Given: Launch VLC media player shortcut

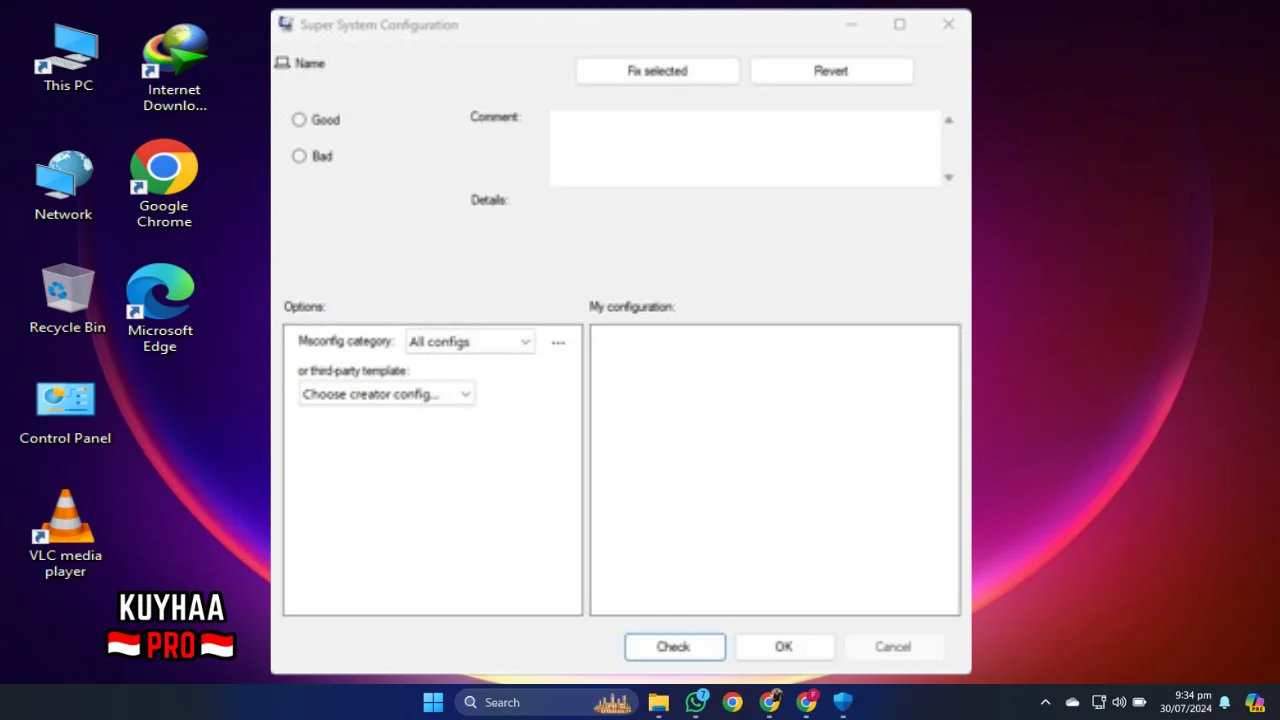Looking at the screenshot, I should (x=65, y=534).
